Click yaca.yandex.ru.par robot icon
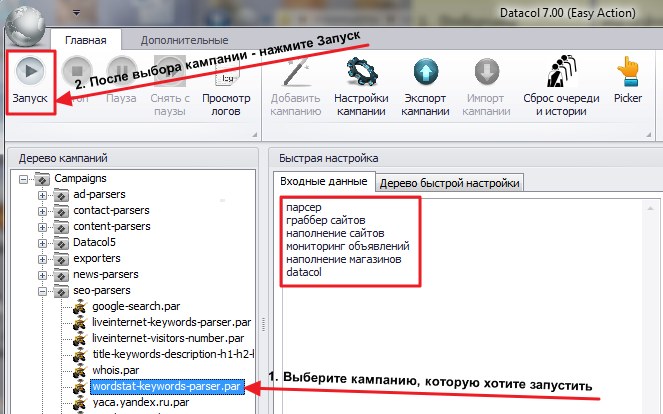 80,403
